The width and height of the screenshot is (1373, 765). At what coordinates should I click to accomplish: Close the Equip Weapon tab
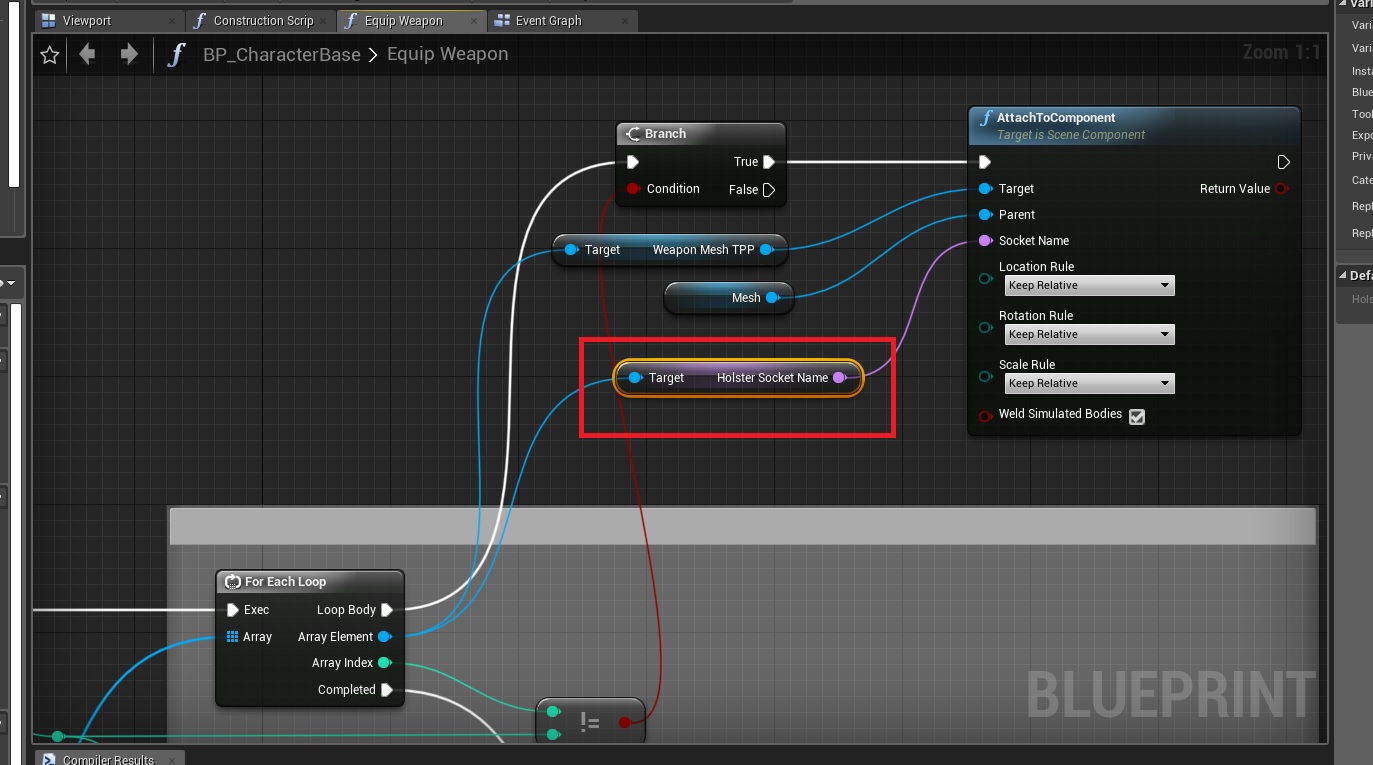coord(474,21)
